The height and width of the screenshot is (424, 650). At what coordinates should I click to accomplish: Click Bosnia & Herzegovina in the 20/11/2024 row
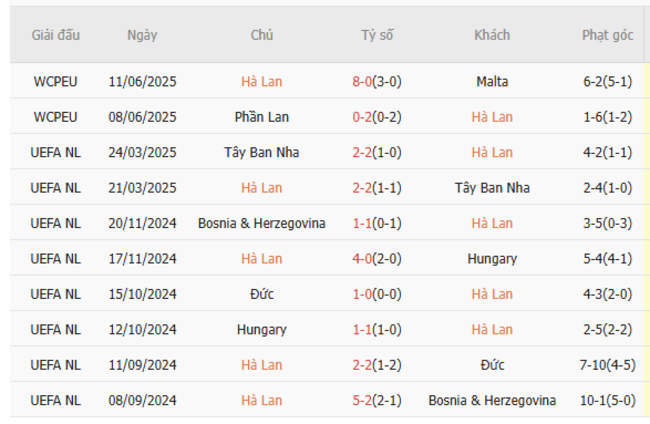(262, 223)
